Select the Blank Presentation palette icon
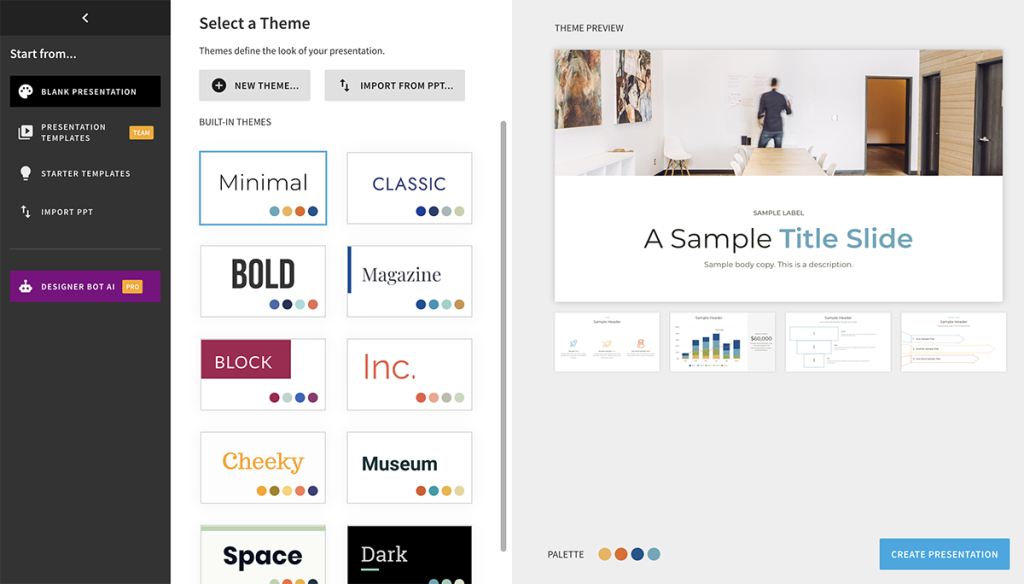The width and height of the screenshot is (1024, 584). coord(27,91)
